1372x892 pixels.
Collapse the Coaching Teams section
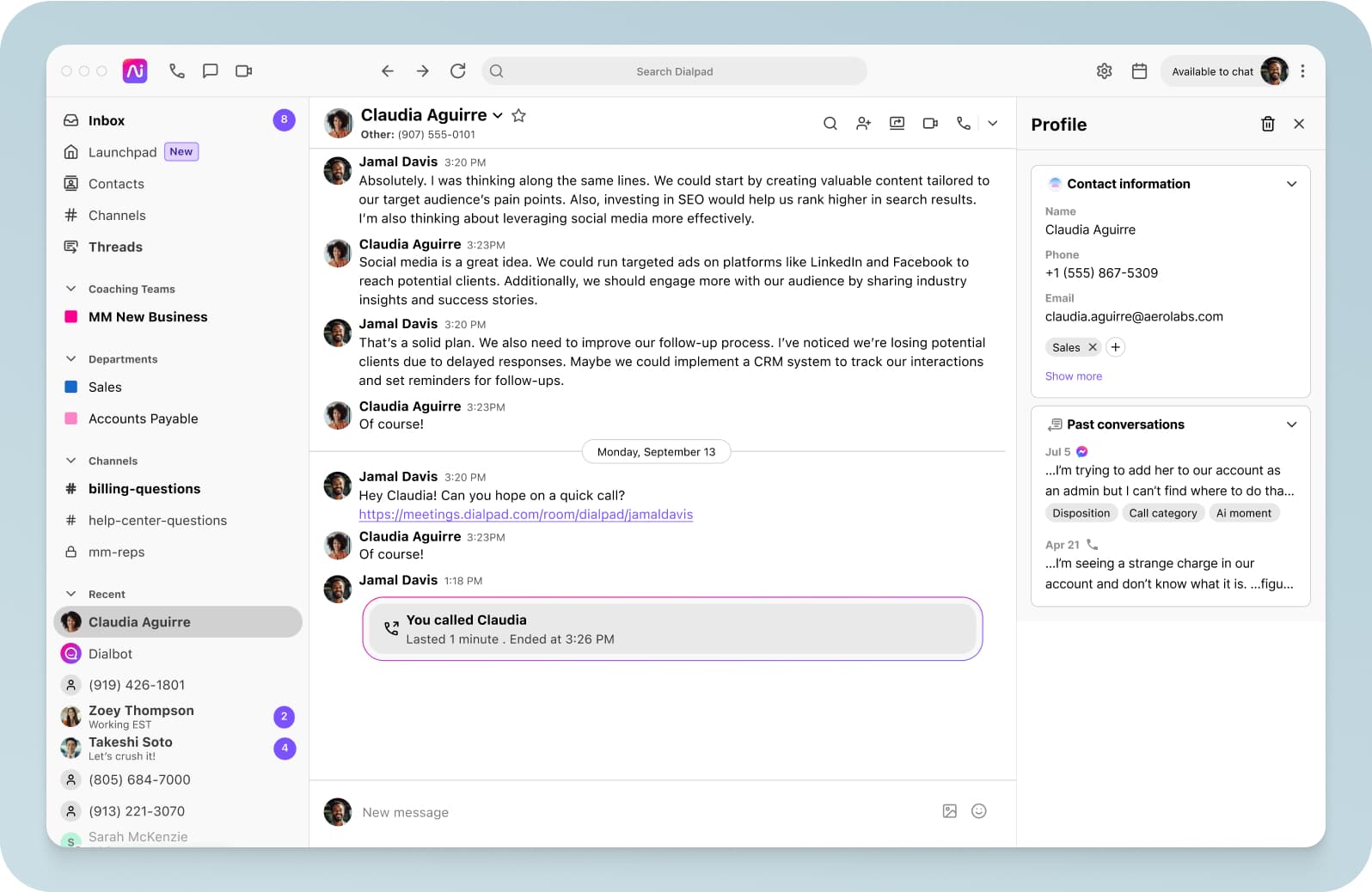[71, 289]
